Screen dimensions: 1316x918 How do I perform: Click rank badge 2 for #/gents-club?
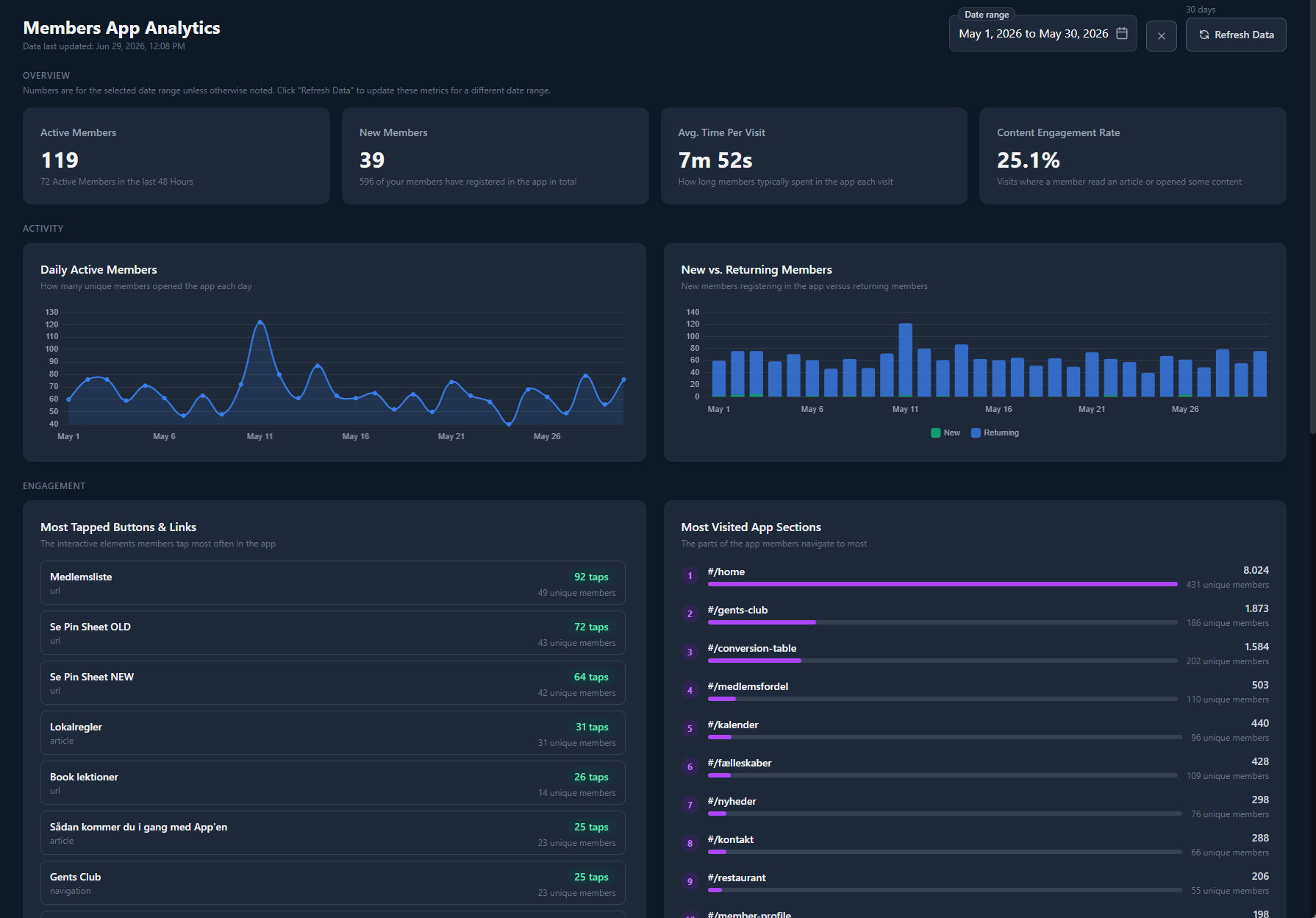tap(690, 614)
